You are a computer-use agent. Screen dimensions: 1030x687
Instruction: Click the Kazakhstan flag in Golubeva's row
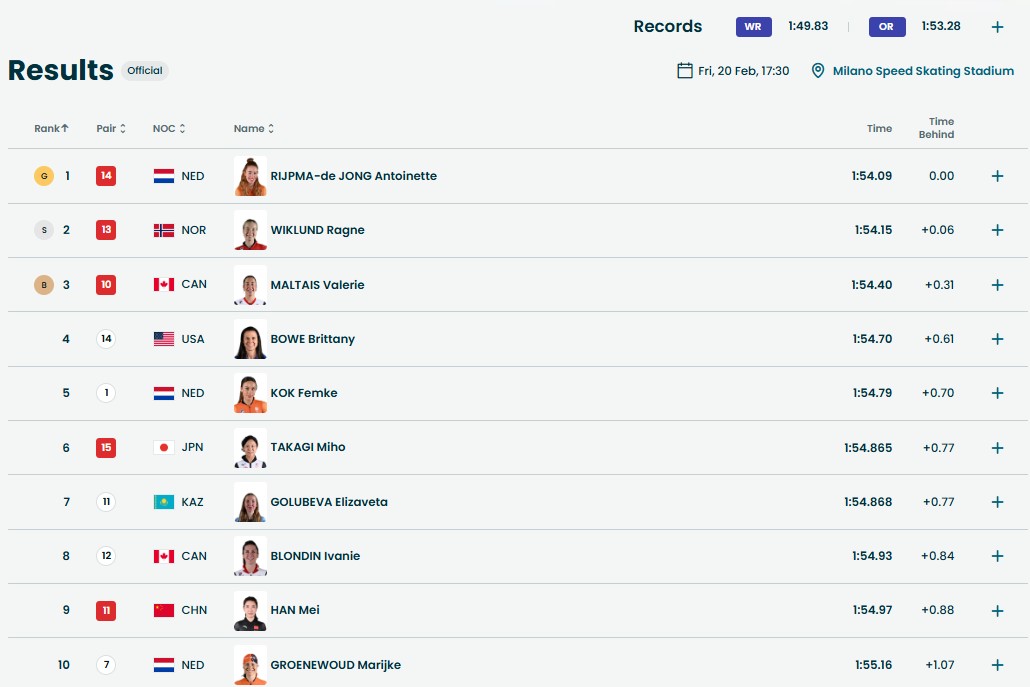point(164,502)
